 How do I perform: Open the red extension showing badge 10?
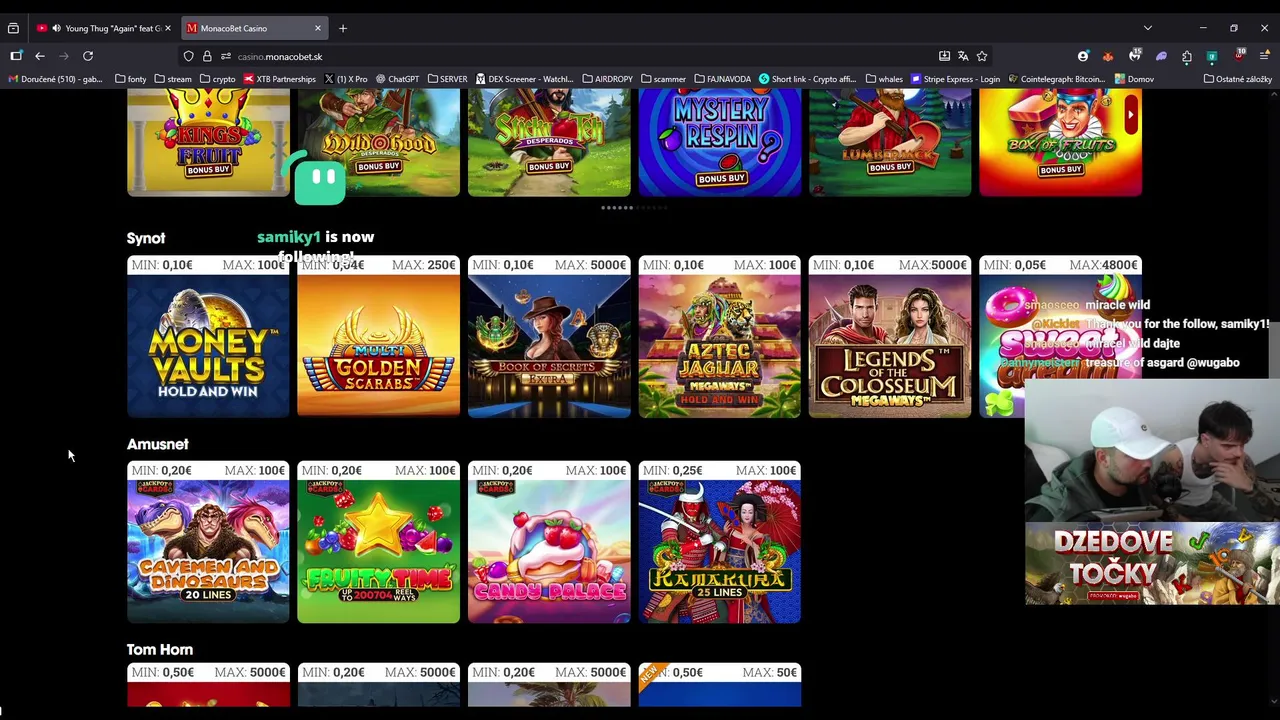[x=1240, y=56]
